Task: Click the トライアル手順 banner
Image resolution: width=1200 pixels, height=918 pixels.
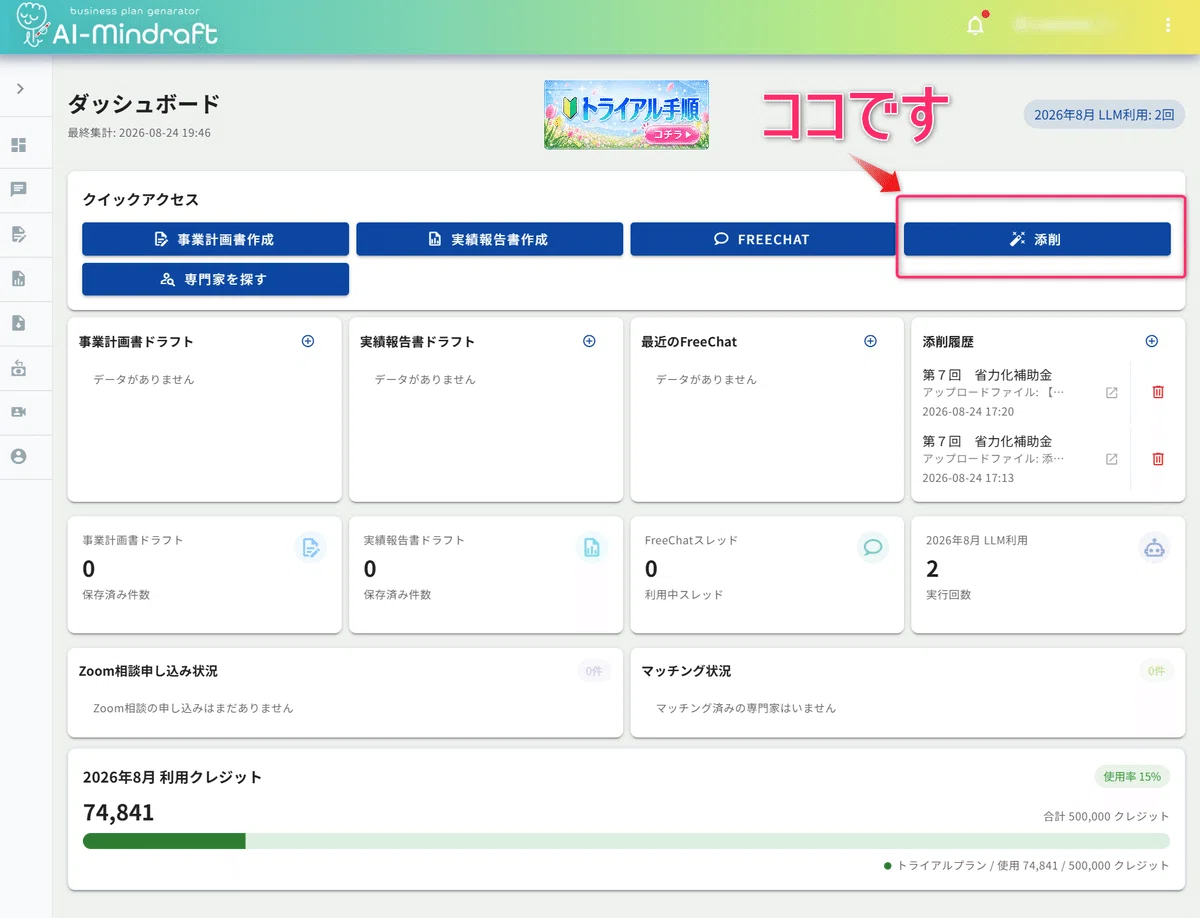Action: [626, 115]
